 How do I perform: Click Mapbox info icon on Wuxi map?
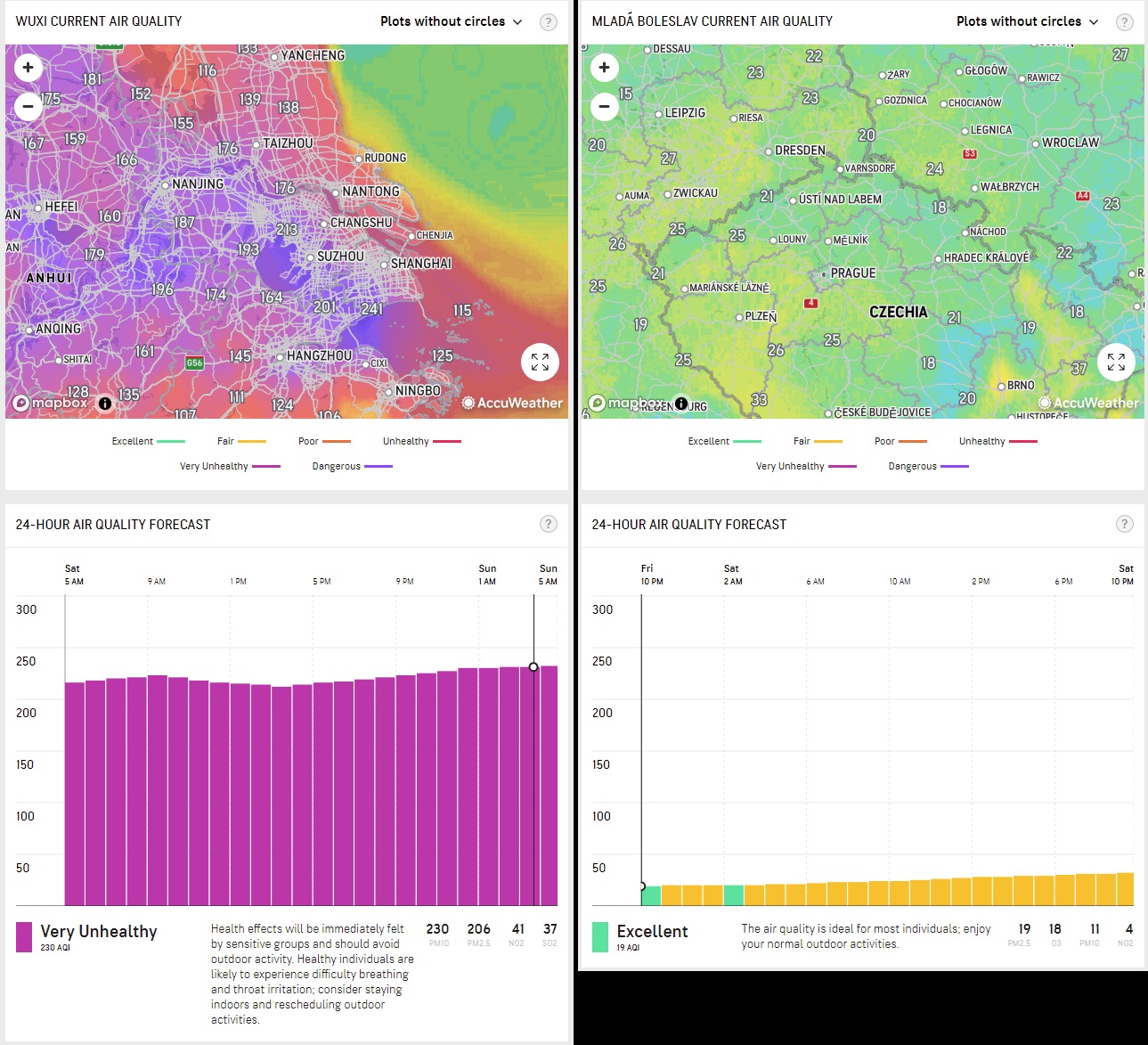tap(105, 404)
